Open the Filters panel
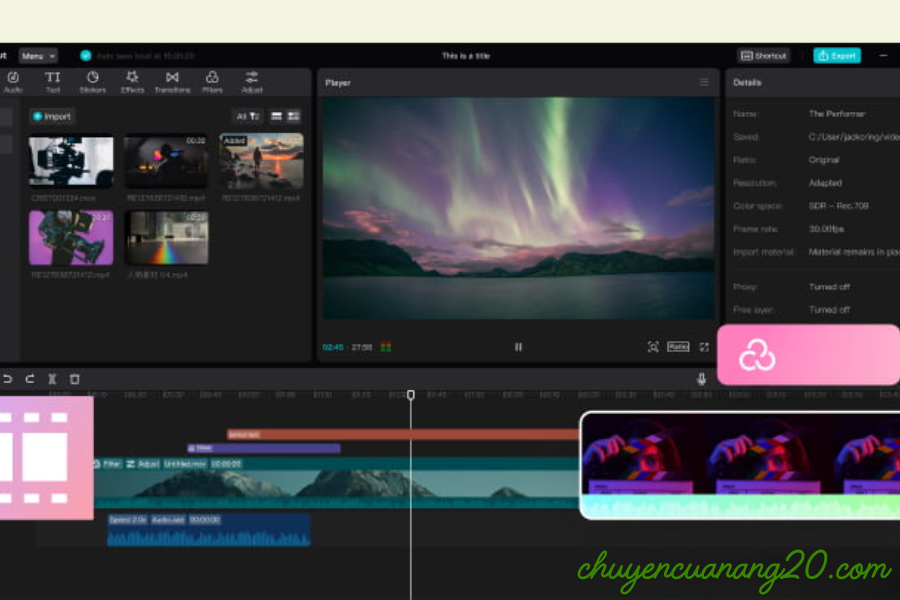900x600 pixels. point(212,81)
